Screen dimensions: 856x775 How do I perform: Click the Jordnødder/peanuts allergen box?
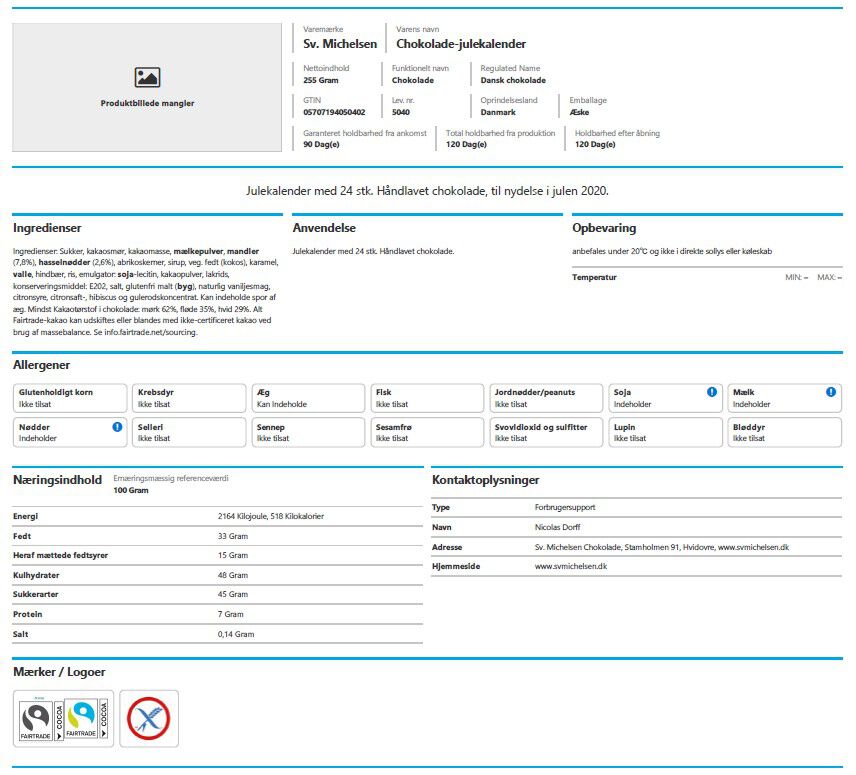546,398
